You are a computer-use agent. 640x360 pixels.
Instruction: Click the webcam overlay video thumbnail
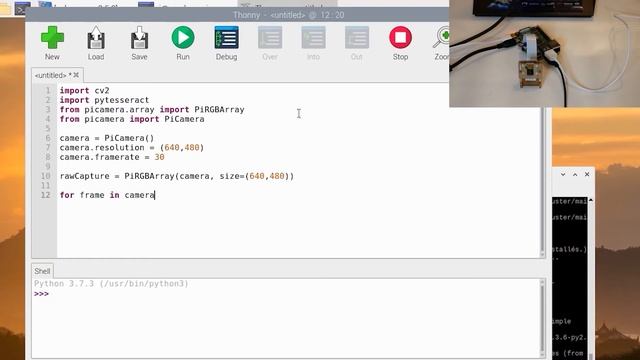(544, 53)
